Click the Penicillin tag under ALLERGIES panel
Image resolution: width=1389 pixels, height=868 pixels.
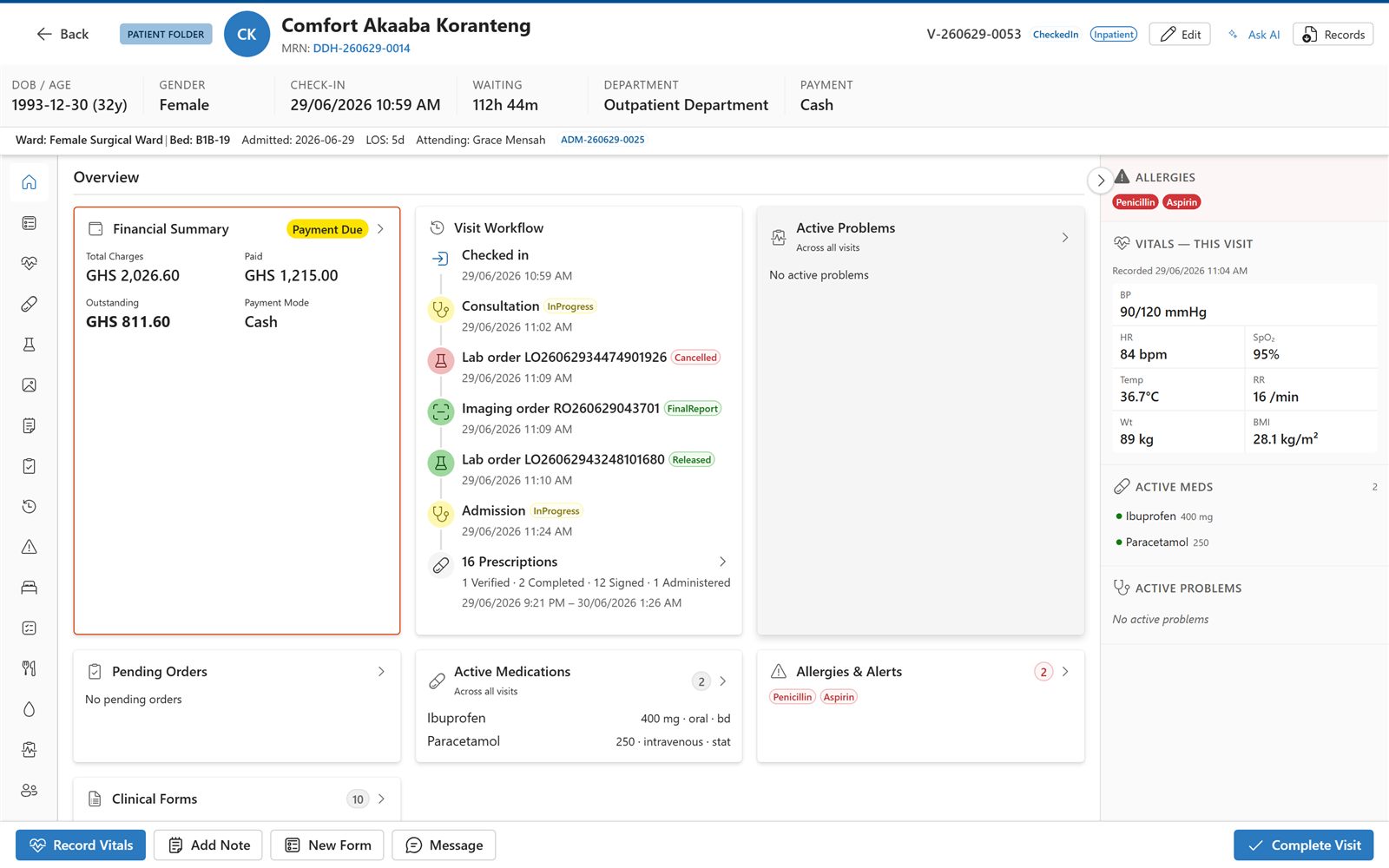1136,202
